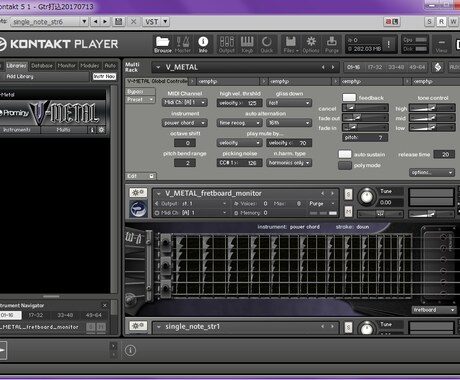Click the single_note_str1 wrench icon

(x=138, y=326)
